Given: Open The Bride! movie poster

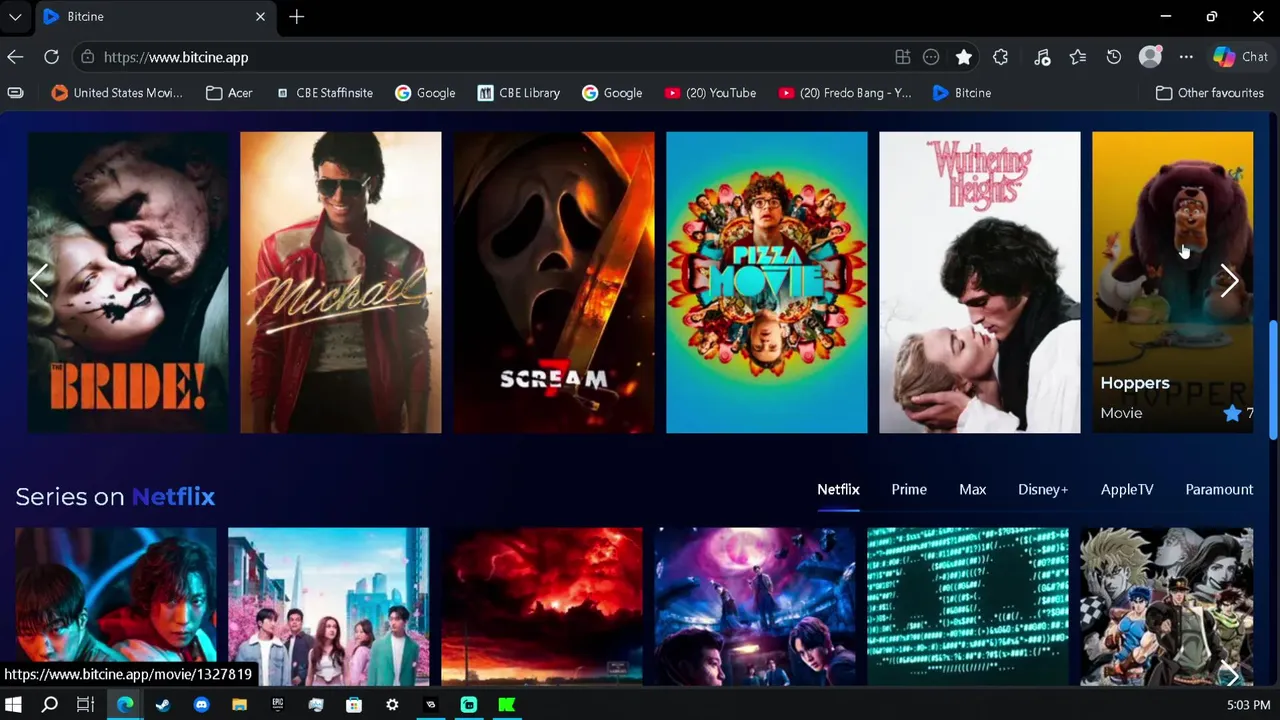Looking at the screenshot, I should point(128,282).
